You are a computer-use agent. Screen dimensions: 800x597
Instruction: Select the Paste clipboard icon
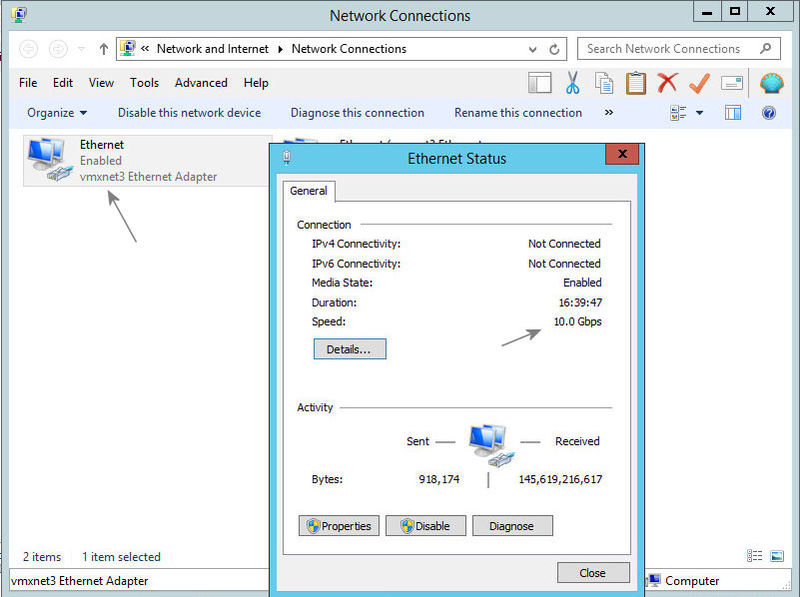(636, 82)
